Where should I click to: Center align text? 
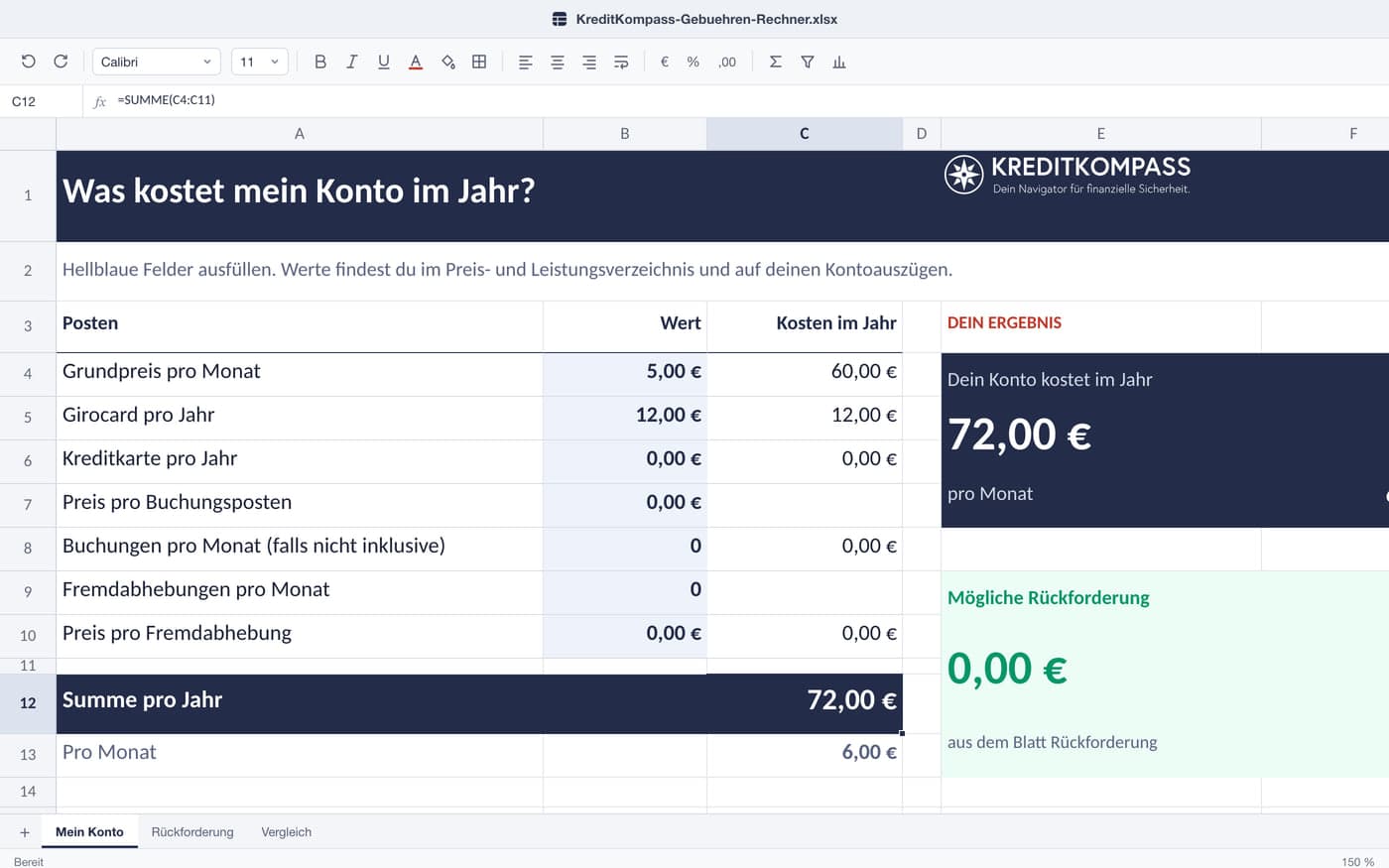point(558,62)
